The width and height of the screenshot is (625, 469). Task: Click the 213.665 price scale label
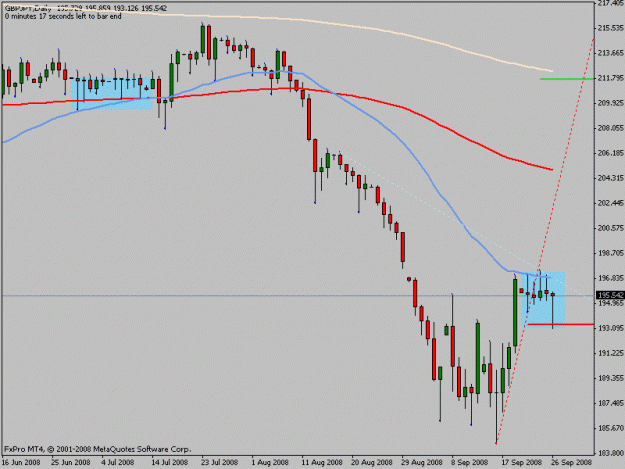(x=610, y=53)
